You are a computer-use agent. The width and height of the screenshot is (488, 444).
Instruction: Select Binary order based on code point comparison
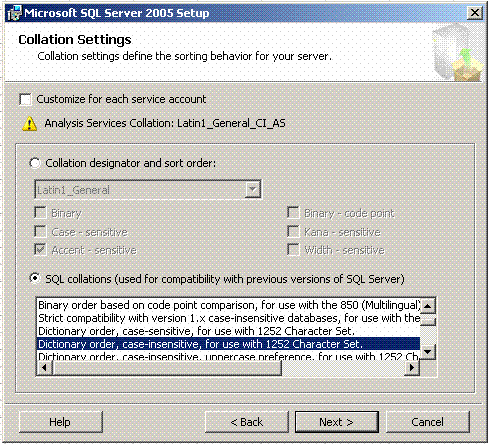click(228, 305)
